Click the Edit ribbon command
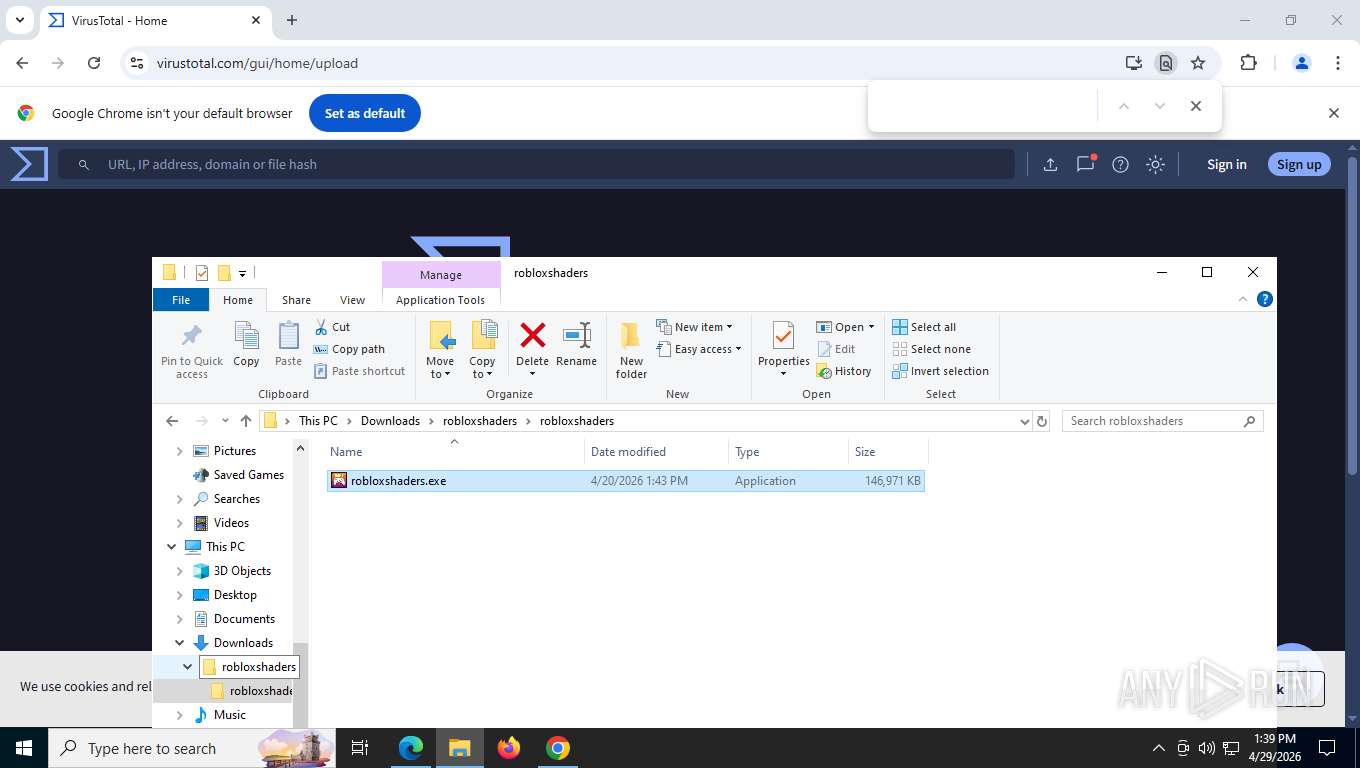The width and height of the screenshot is (1360, 768). pos(837,349)
